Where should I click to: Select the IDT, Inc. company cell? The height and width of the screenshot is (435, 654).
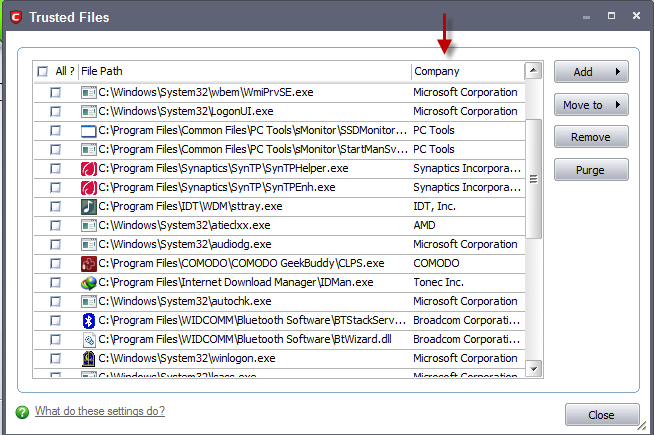pyautogui.click(x=435, y=206)
